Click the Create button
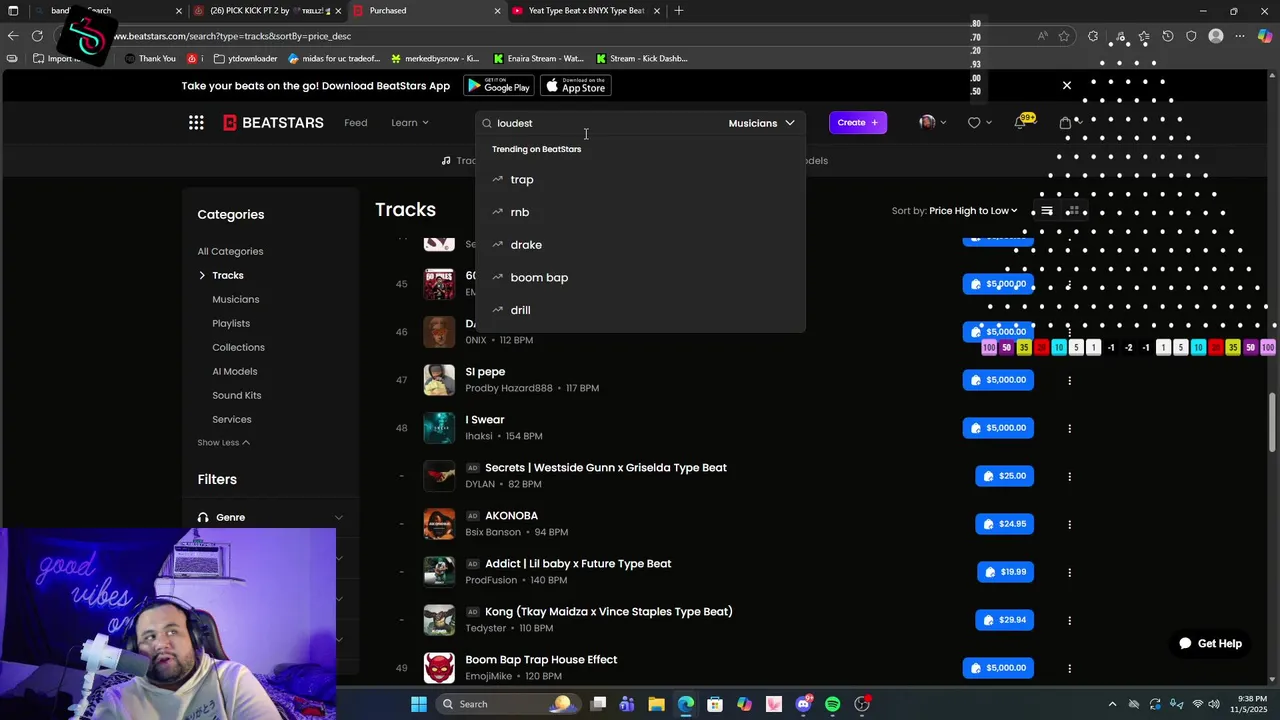This screenshot has height=720, width=1280. [x=858, y=123]
